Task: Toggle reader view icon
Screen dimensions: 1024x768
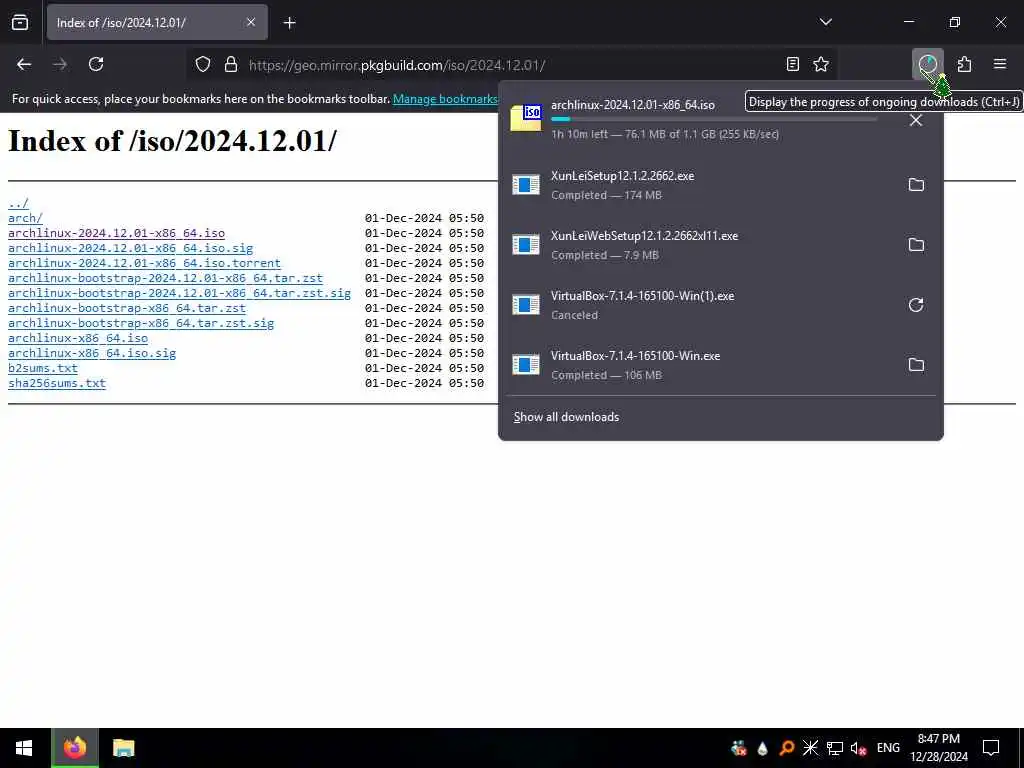Action: [x=792, y=64]
